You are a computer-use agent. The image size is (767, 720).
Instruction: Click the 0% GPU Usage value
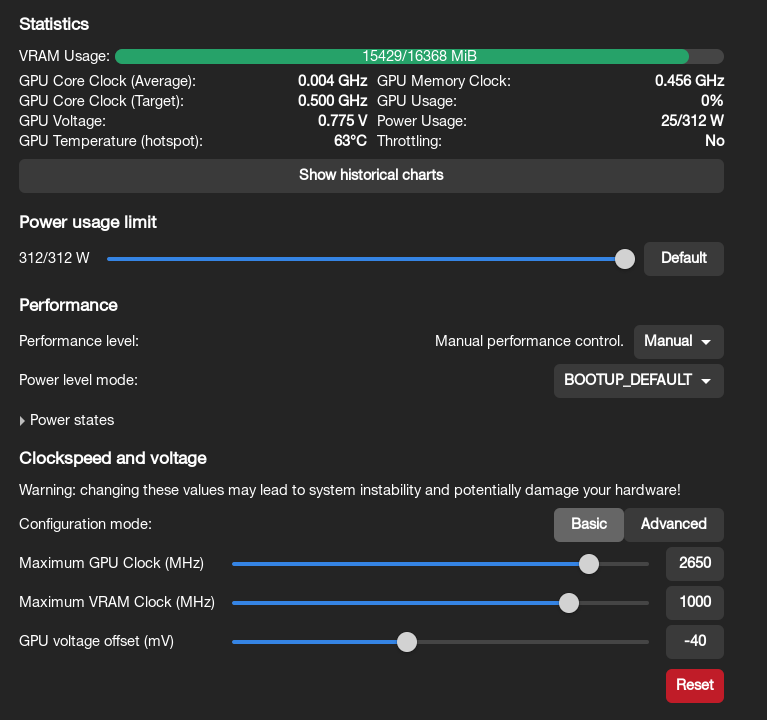(x=712, y=101)
